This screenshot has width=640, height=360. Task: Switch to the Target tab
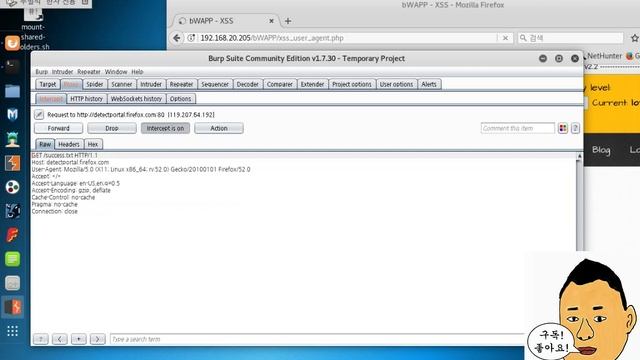[x=48, y=84]
